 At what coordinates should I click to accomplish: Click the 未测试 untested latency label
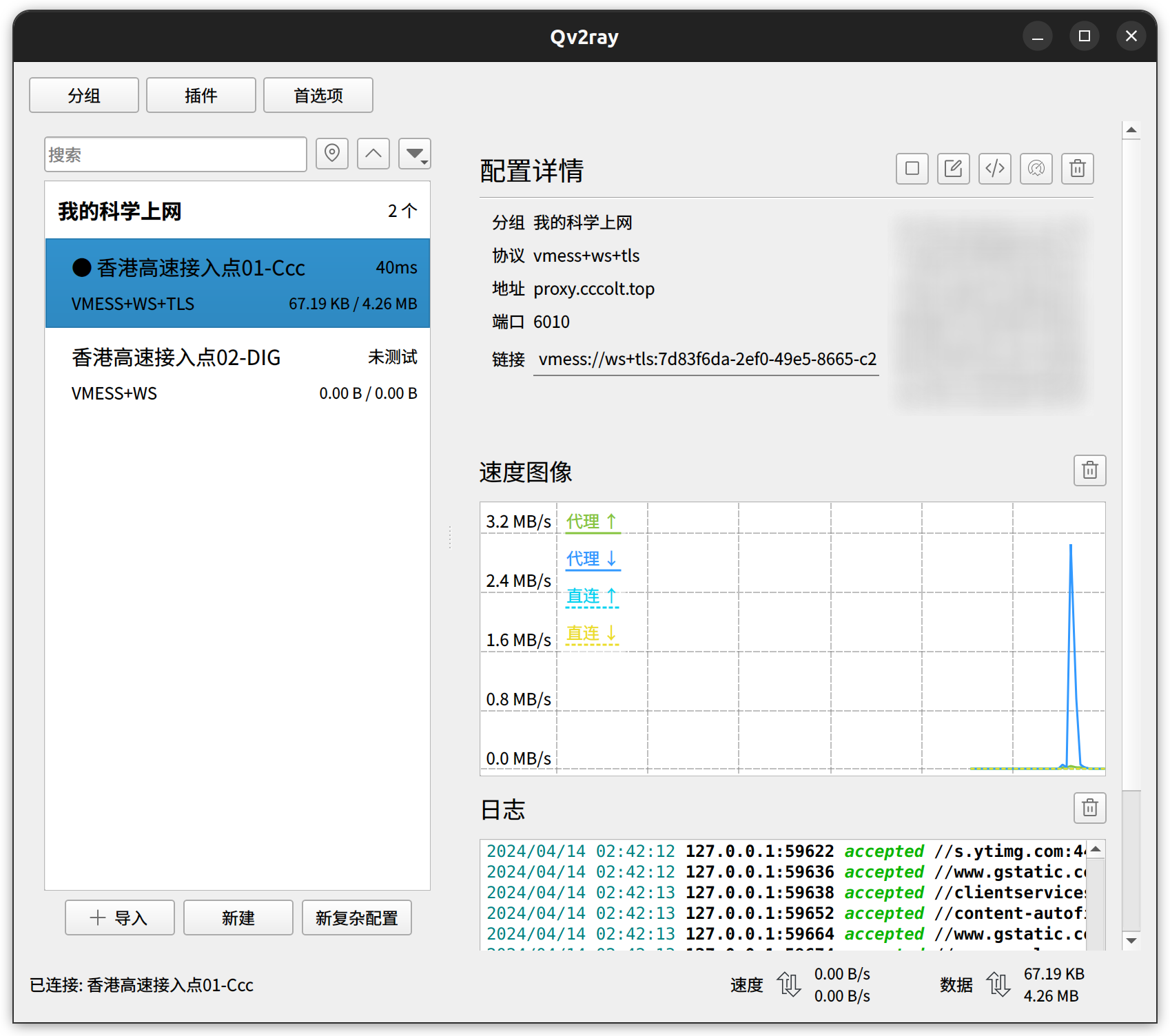coord(393,357)
